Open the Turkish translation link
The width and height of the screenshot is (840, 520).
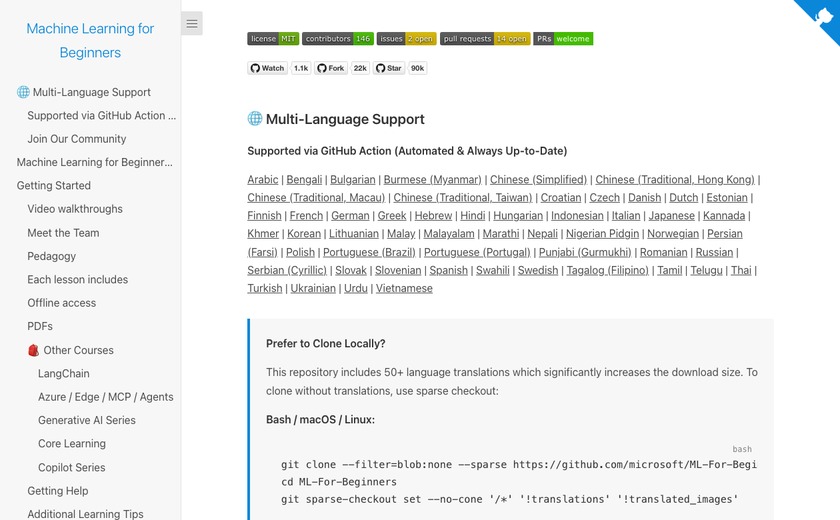coord(265,289)
